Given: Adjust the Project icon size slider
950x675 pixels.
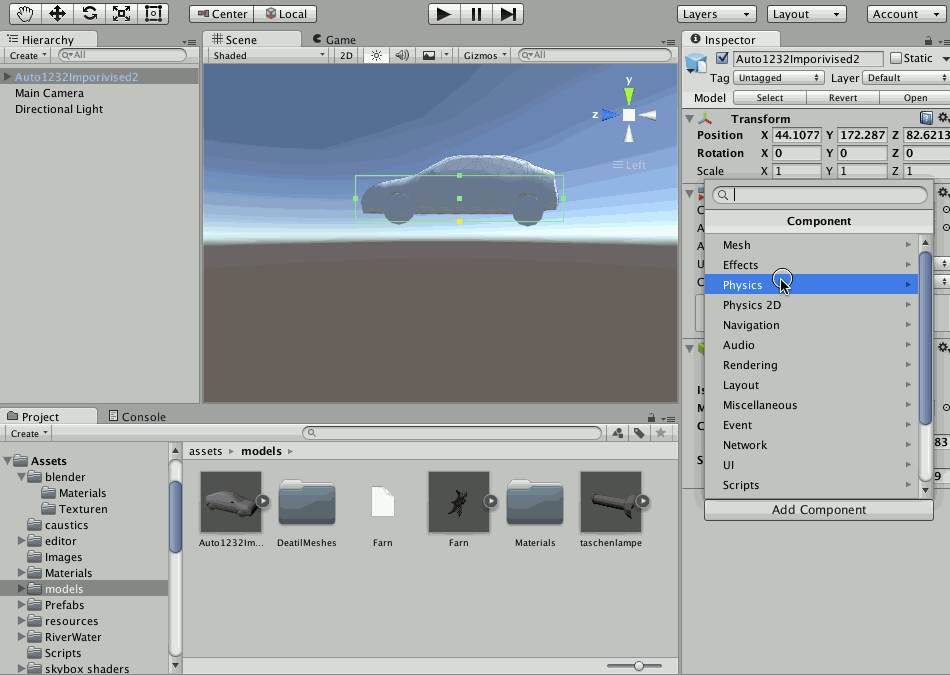Looking at the screenshot, I should pos(639,666).
